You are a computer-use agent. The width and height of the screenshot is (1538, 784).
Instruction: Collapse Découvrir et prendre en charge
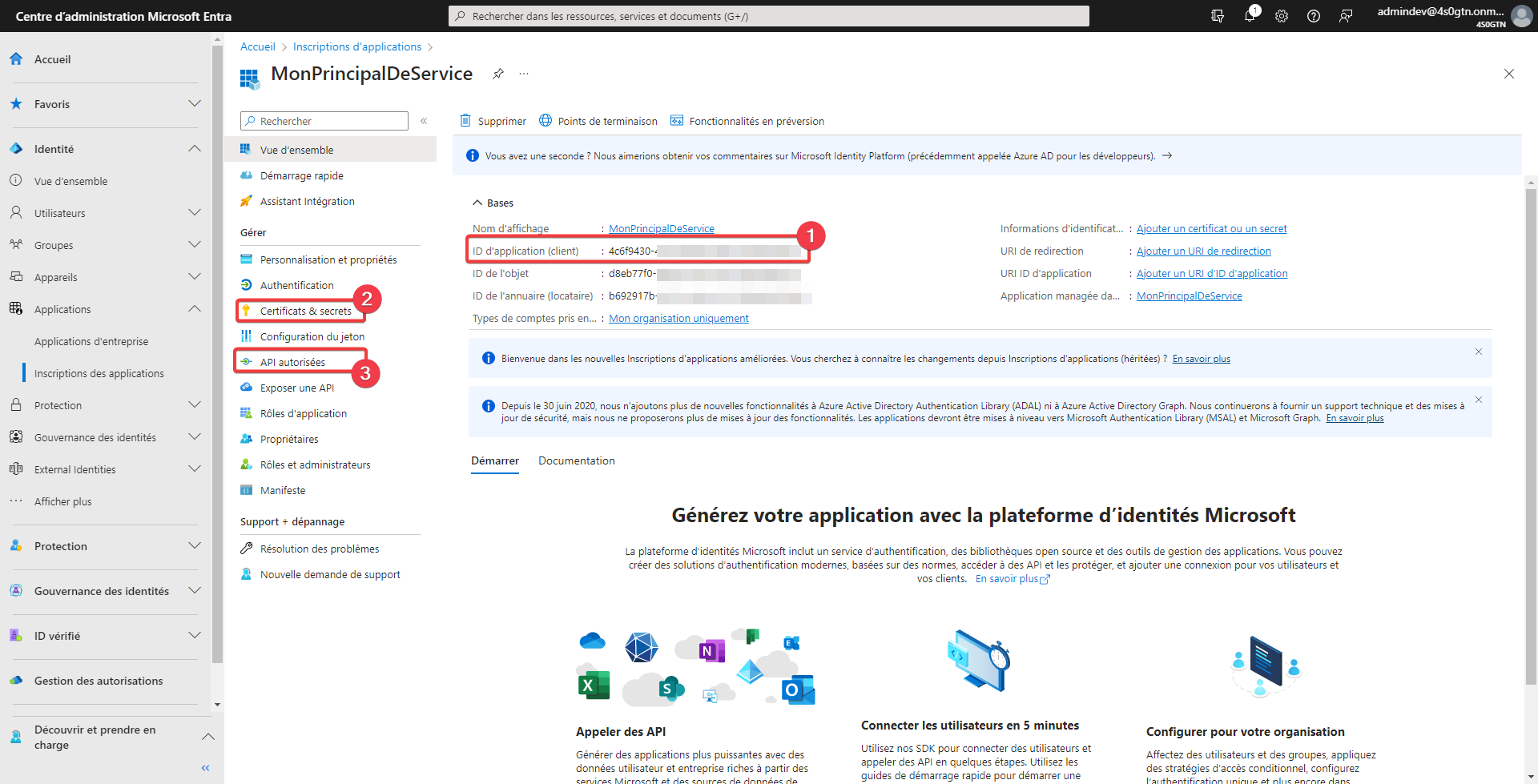208,737
